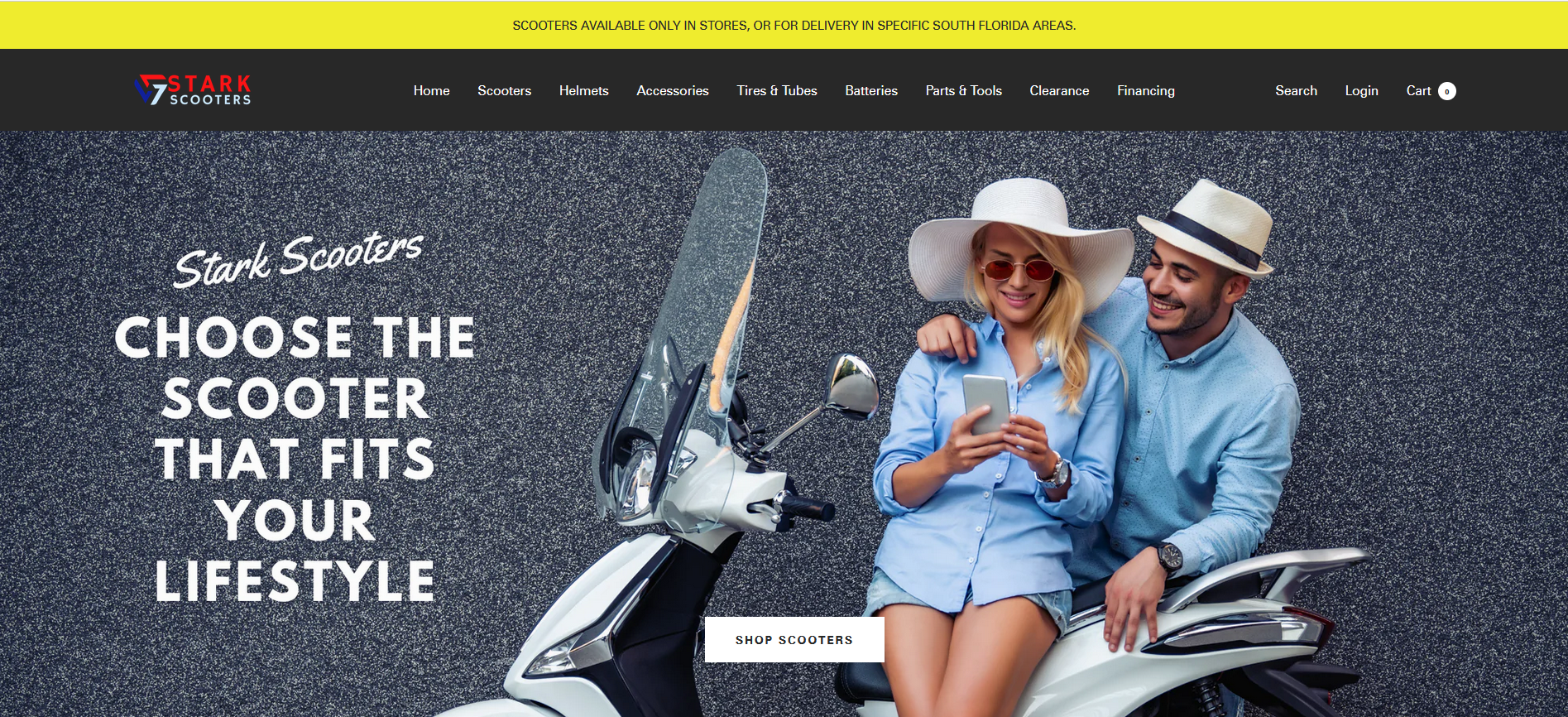
Task: Open Parts & Tools category
Action: 963,91
